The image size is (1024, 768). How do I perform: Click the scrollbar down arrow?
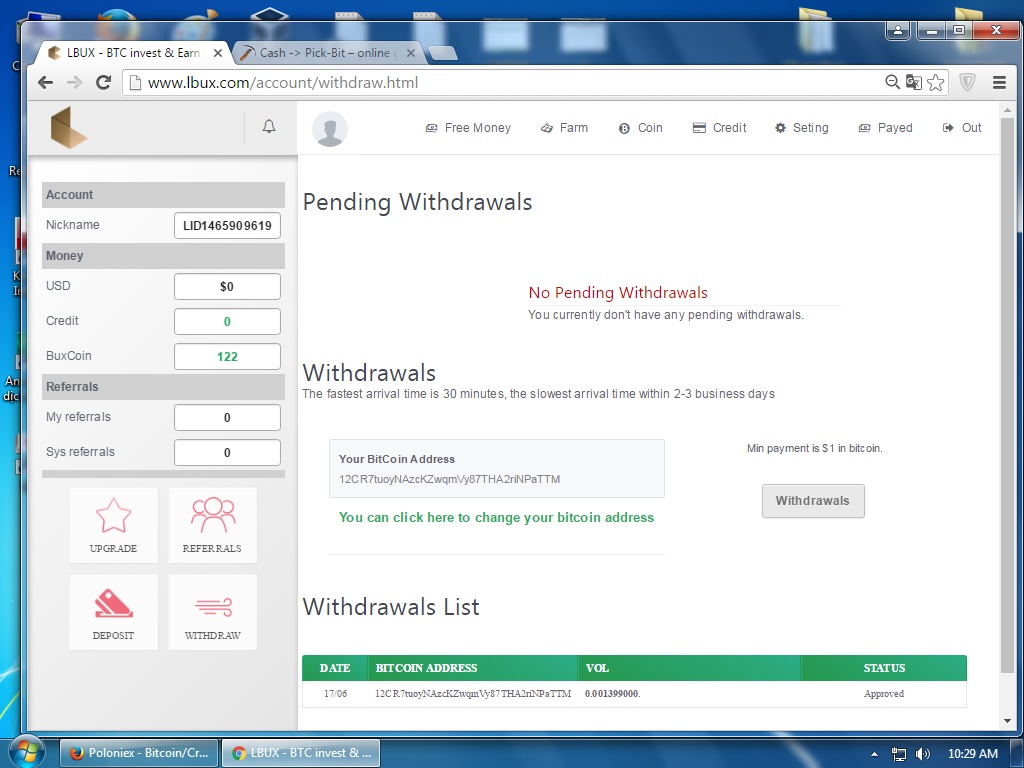coord(1007,722)
